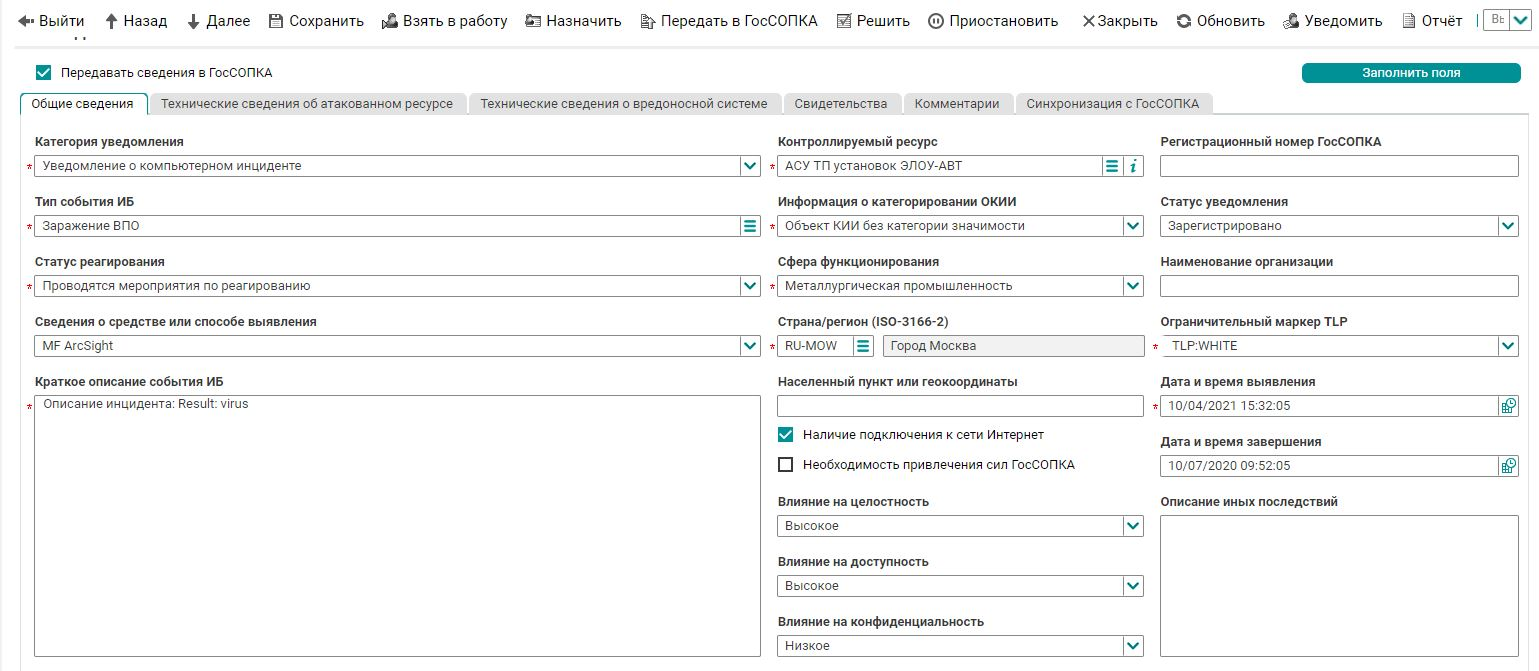Click the Приостановить pause icon
Screen dimensions: 1539x671
point(936,21)
